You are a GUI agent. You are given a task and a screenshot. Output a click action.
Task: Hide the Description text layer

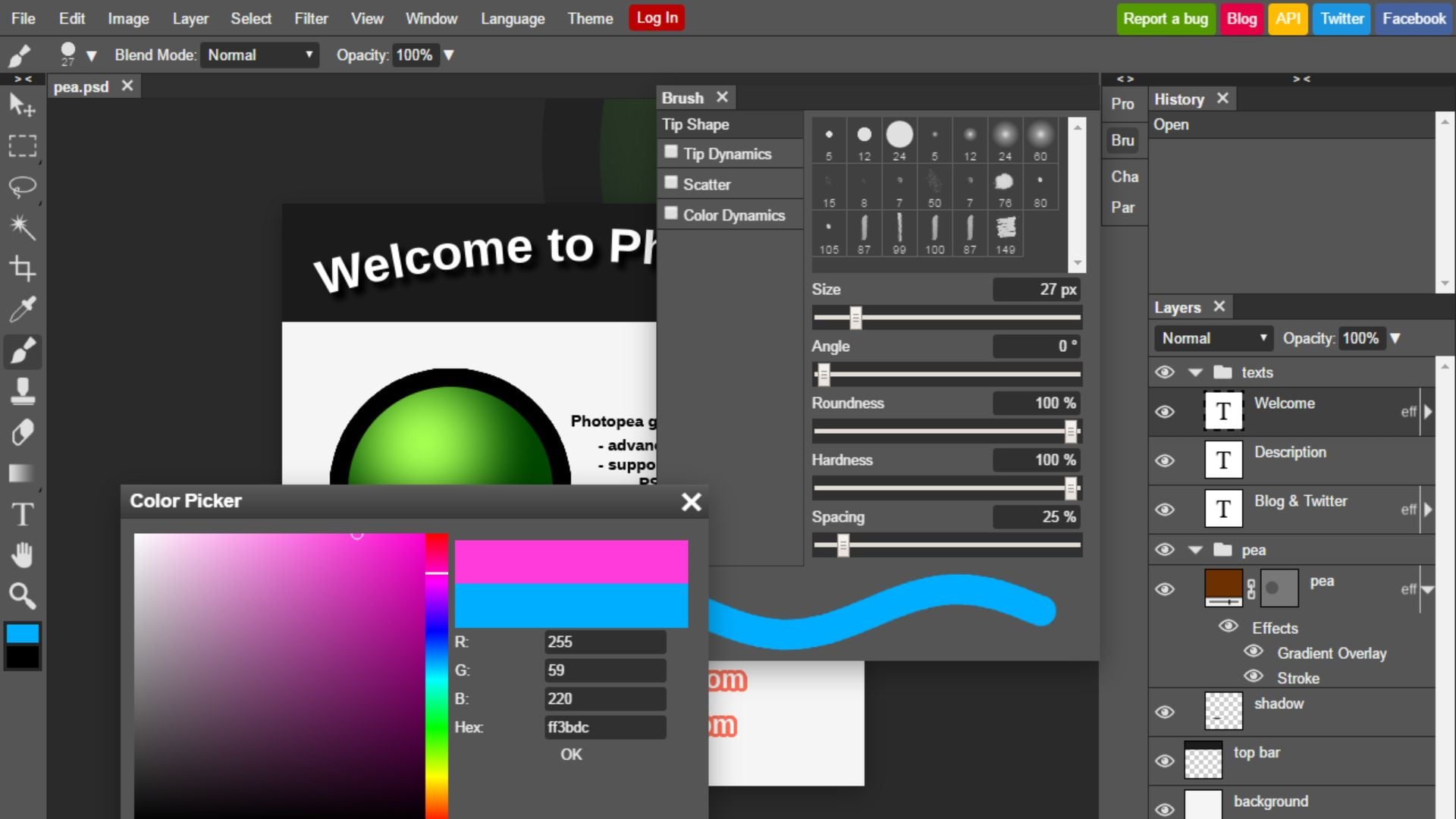pos(1165,460)
